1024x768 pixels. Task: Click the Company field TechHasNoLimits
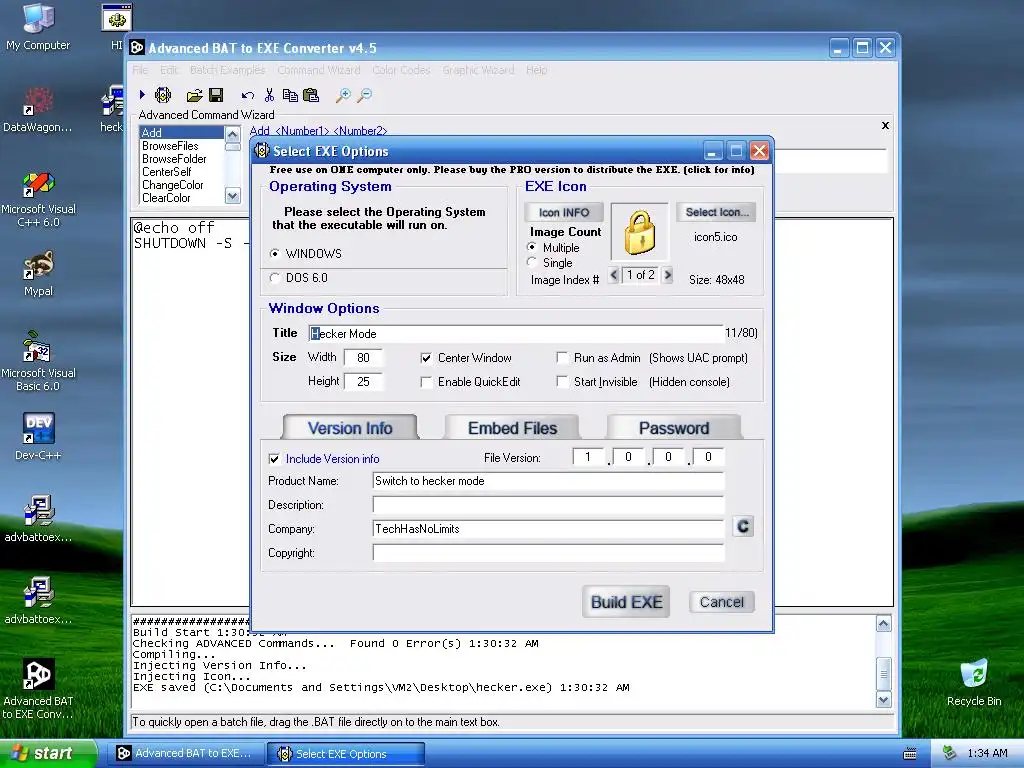click(548, 529)
